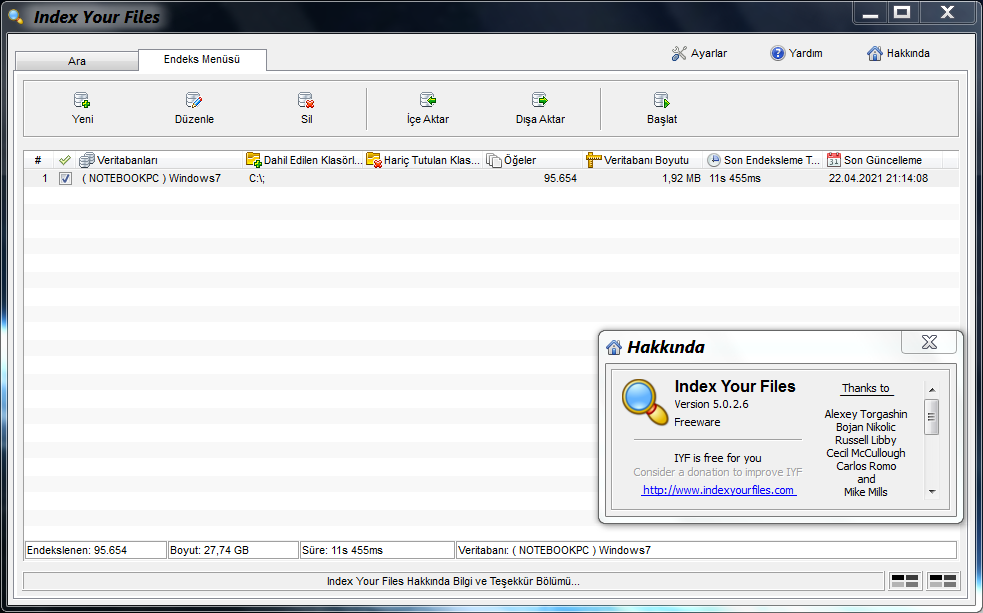Click the app magnifier icon in title bar
Image resolution: width=983 pixels, height=613 pixels.
[x=16, y=17]
